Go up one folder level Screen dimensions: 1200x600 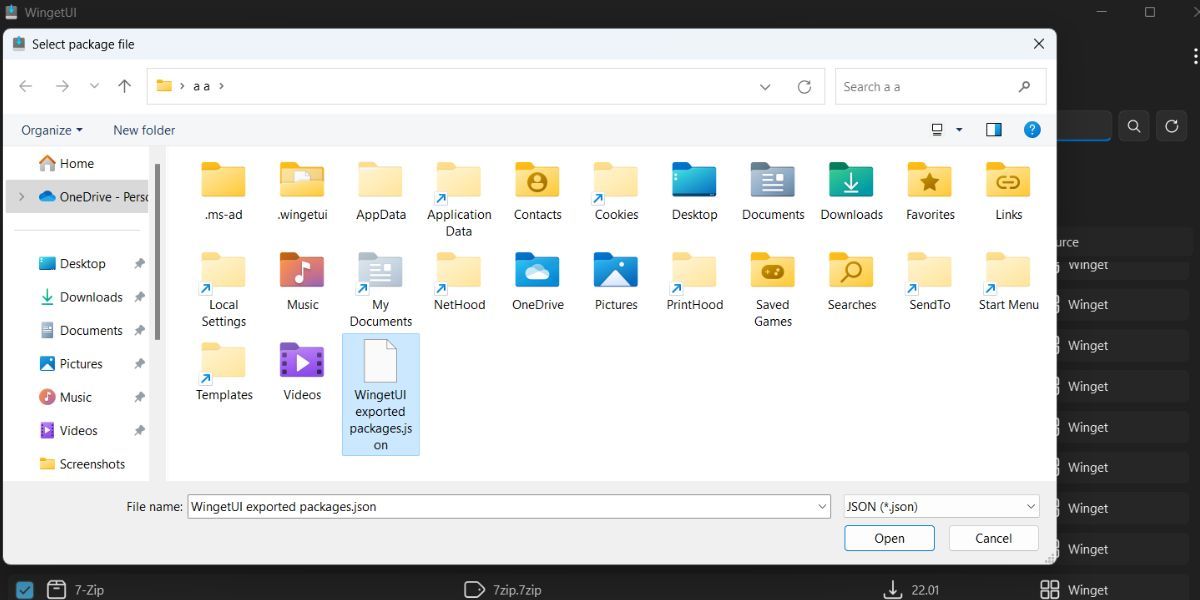124,87
